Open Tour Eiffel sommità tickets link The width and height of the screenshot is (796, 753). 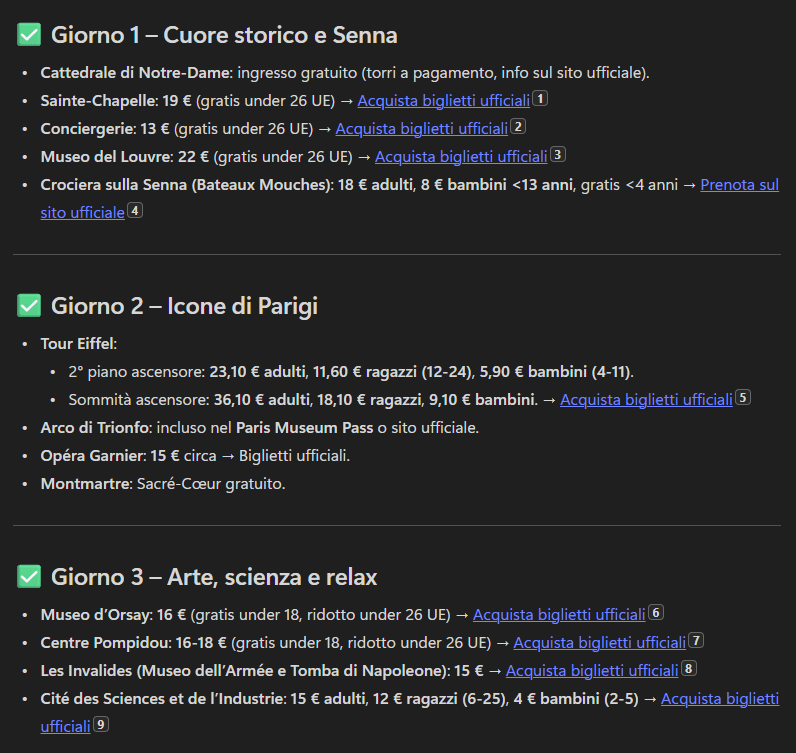tap(646, 400)
